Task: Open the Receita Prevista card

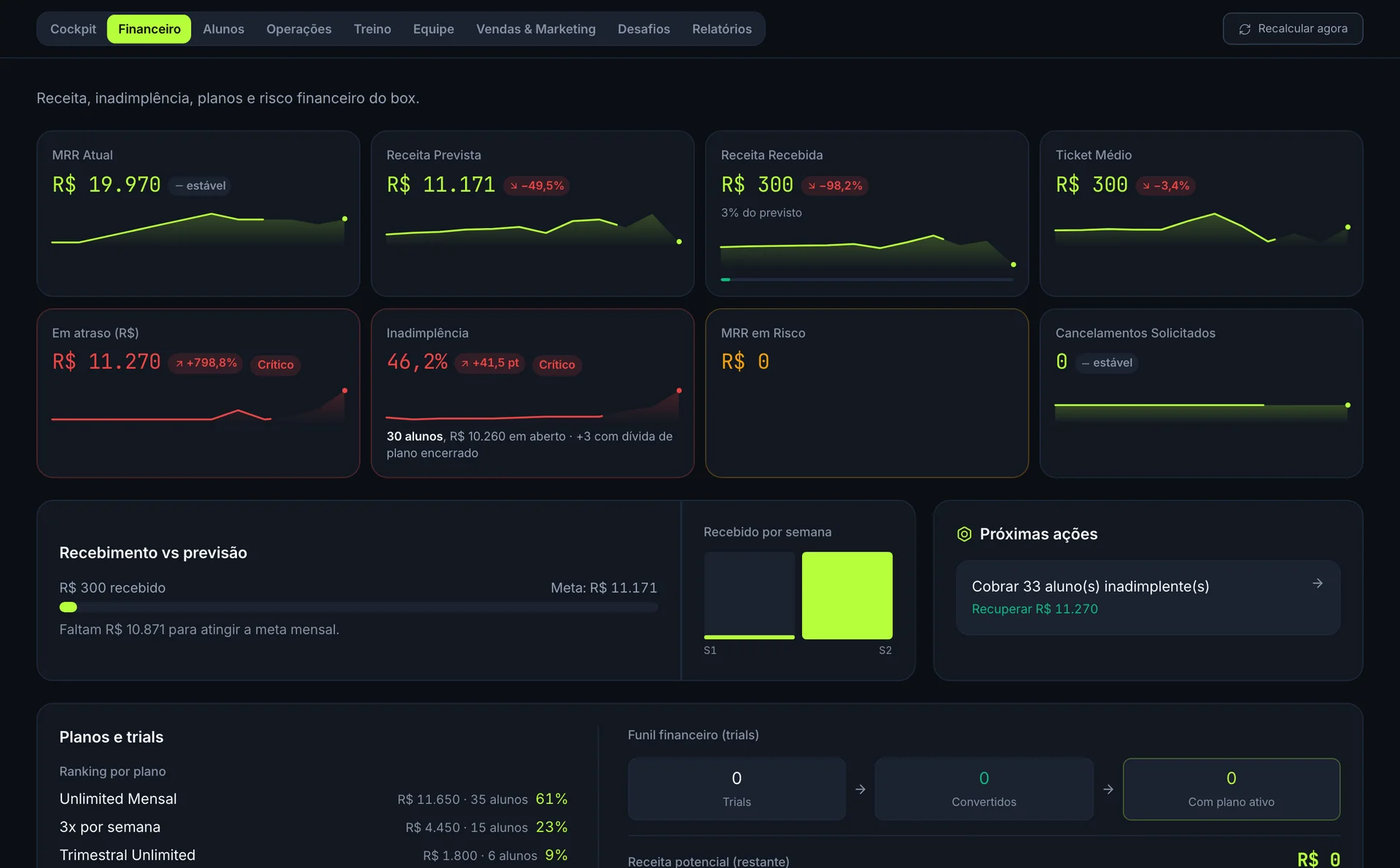Action: 532,214
